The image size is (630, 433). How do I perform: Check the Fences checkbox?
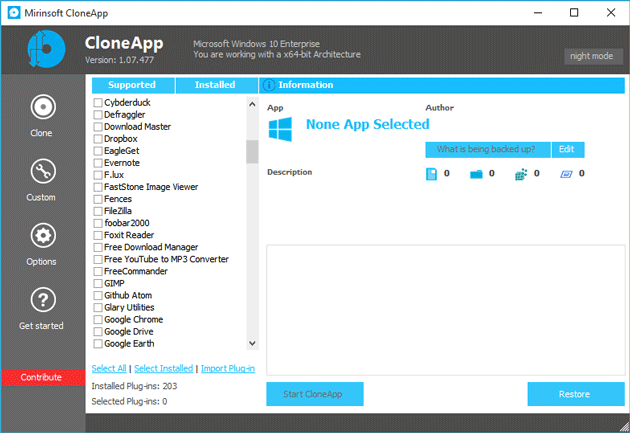click(x=98, y=199)
